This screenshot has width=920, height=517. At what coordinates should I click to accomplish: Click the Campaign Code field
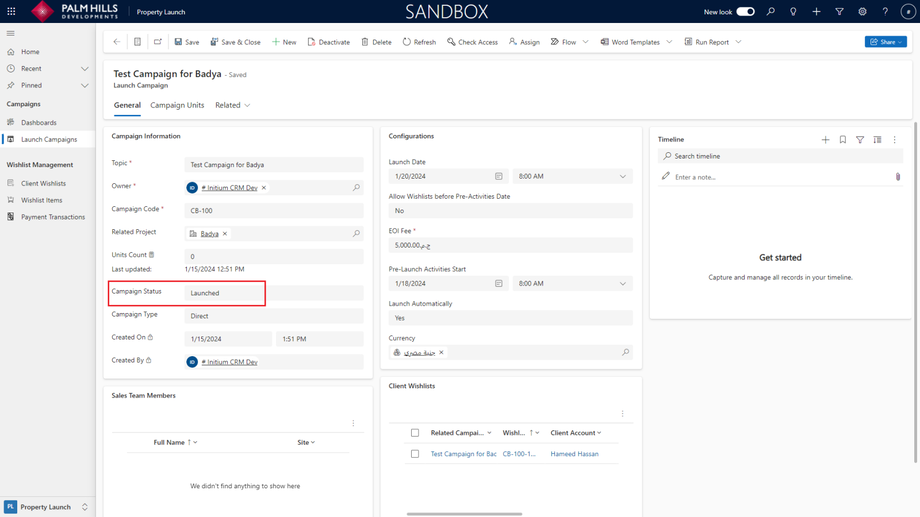click(x=273, y=211)
